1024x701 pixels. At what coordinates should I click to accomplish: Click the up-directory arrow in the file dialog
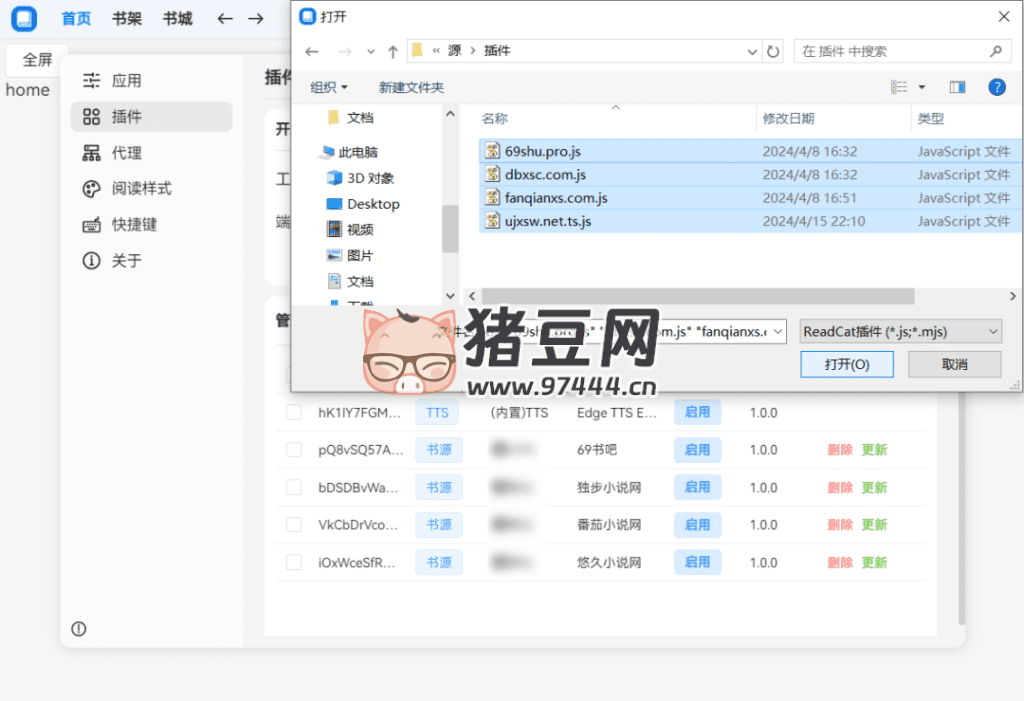coord(393,51)
